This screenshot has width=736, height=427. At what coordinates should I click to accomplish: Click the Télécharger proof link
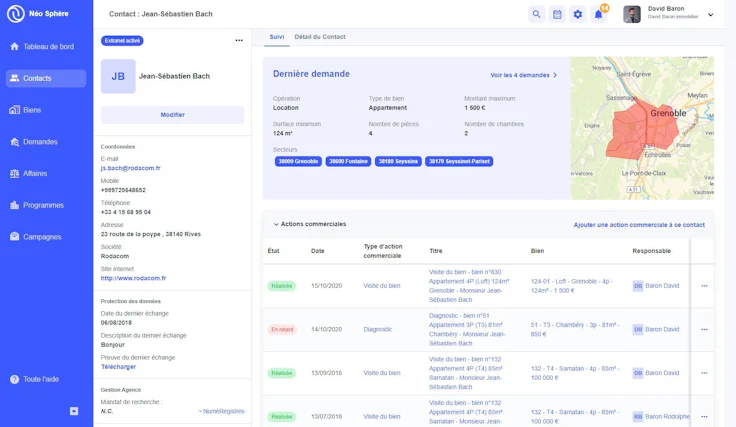pos(118,366)
